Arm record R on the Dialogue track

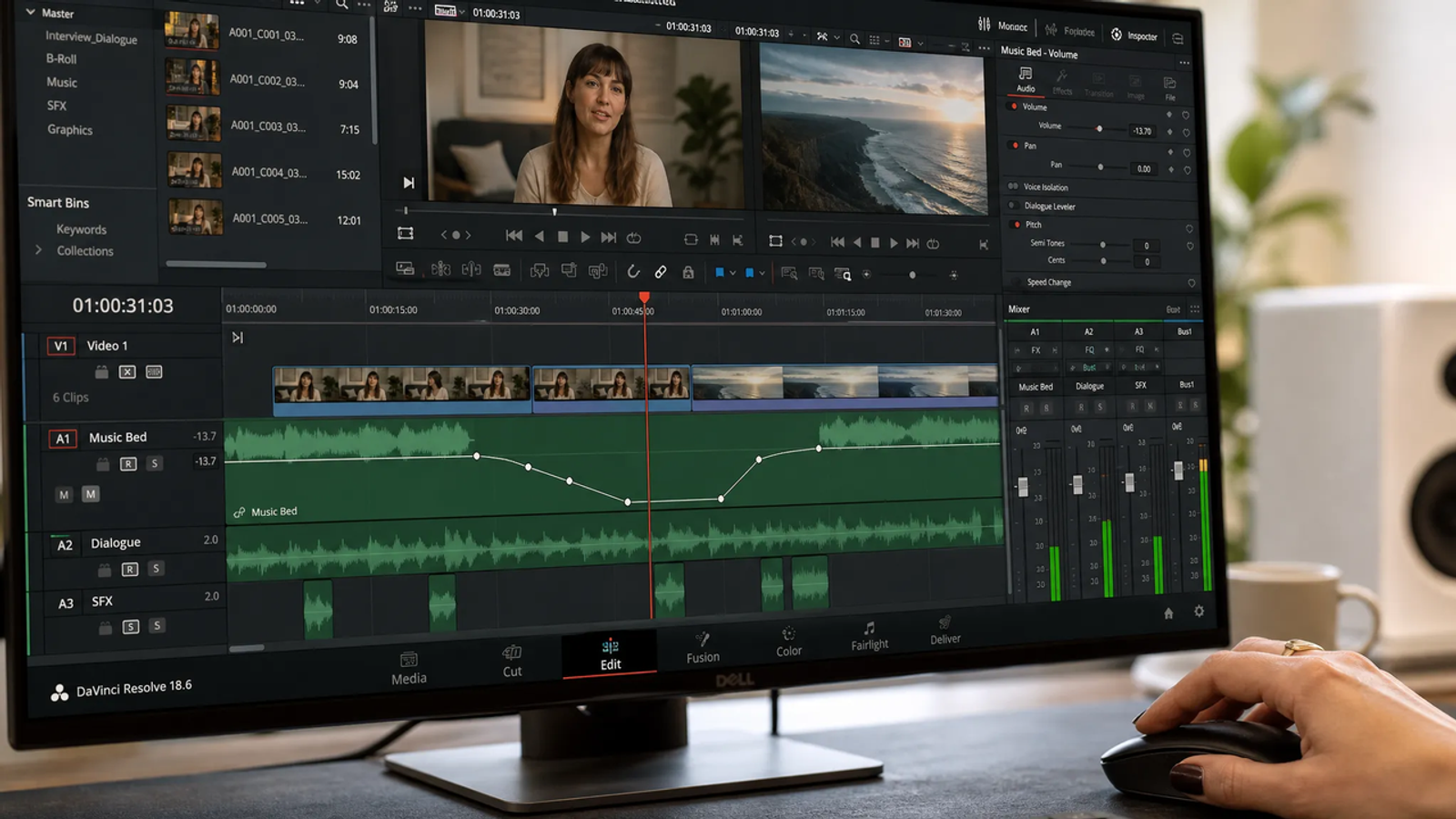pos(130,569)
